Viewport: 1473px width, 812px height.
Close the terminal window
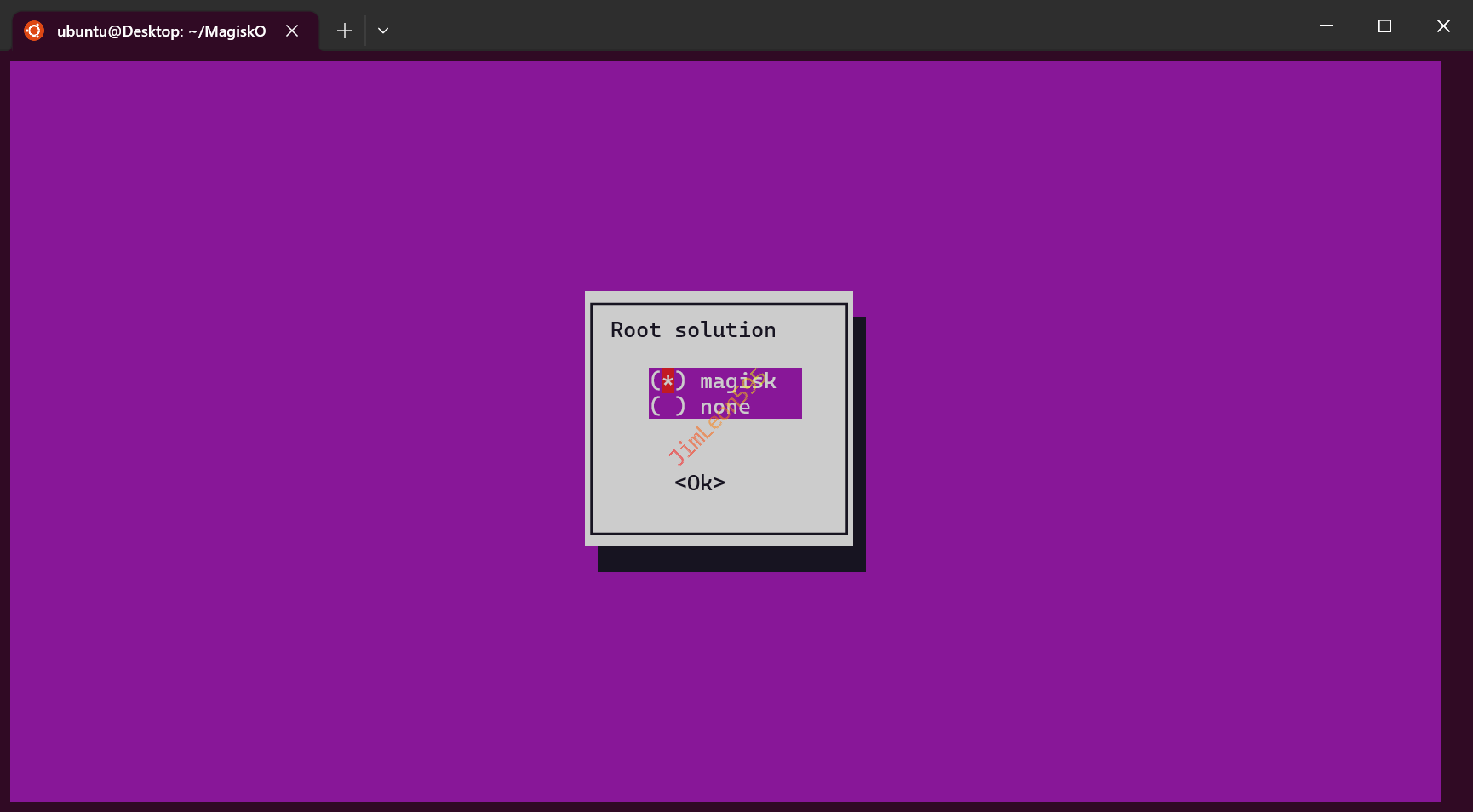pyautogui.click(x=1443, y=26)
